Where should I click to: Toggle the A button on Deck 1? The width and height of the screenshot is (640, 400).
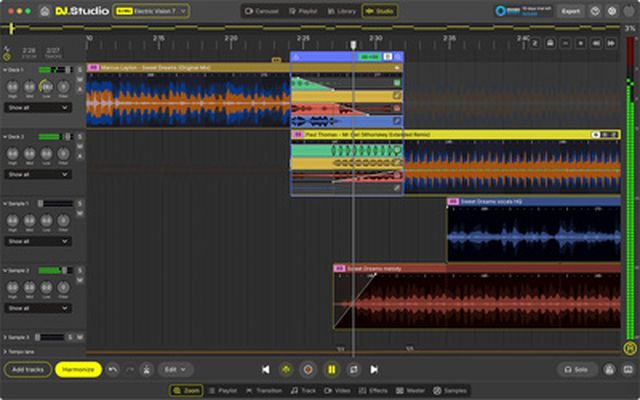[80, 89]
